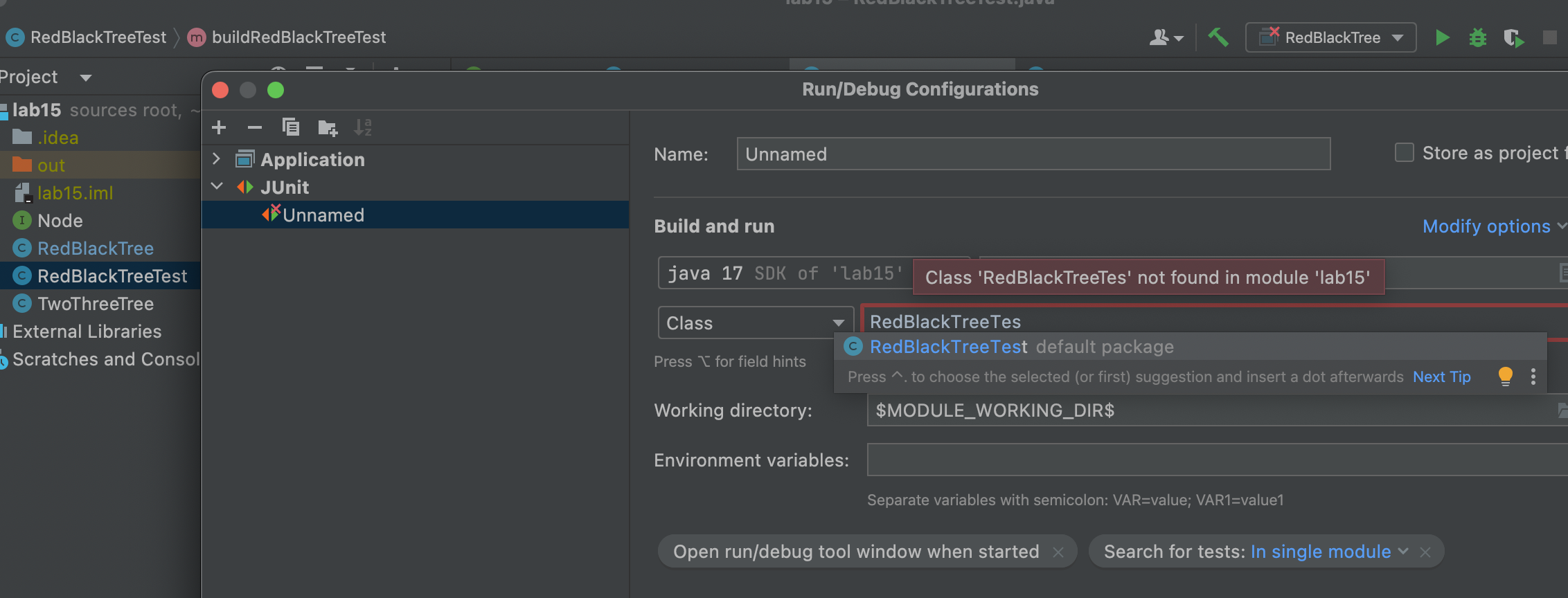Copy the selected configuration icon
This screenshot has width=1568, height=598.
pos(291,127)
